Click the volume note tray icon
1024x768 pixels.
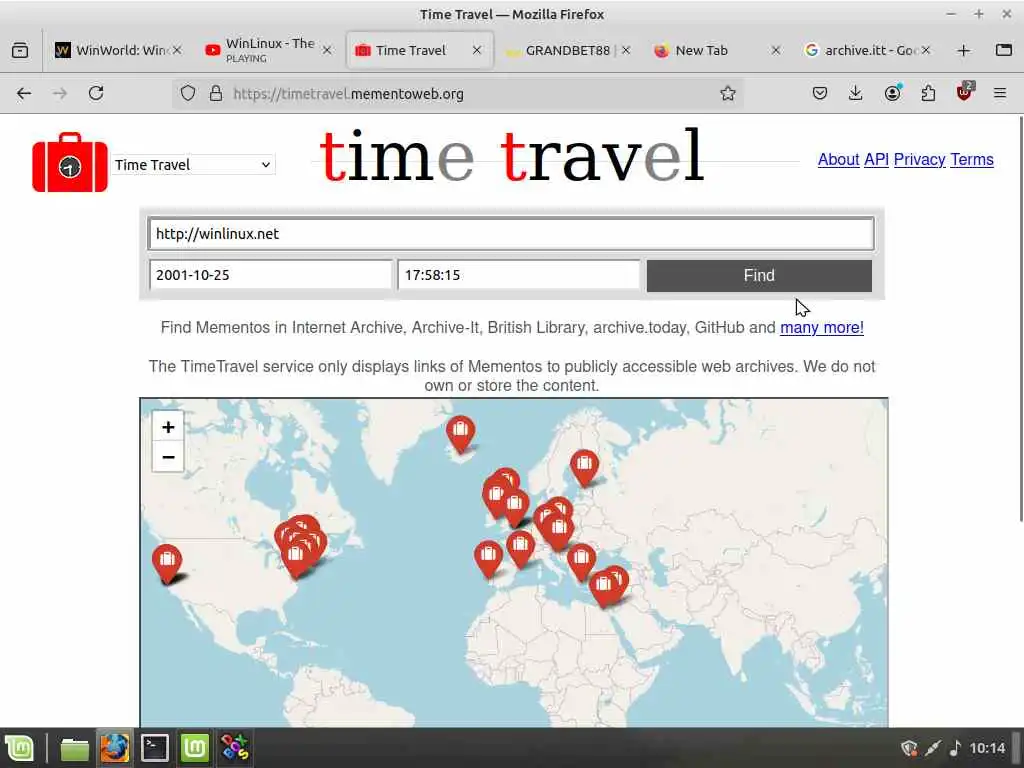click(955, 748)
